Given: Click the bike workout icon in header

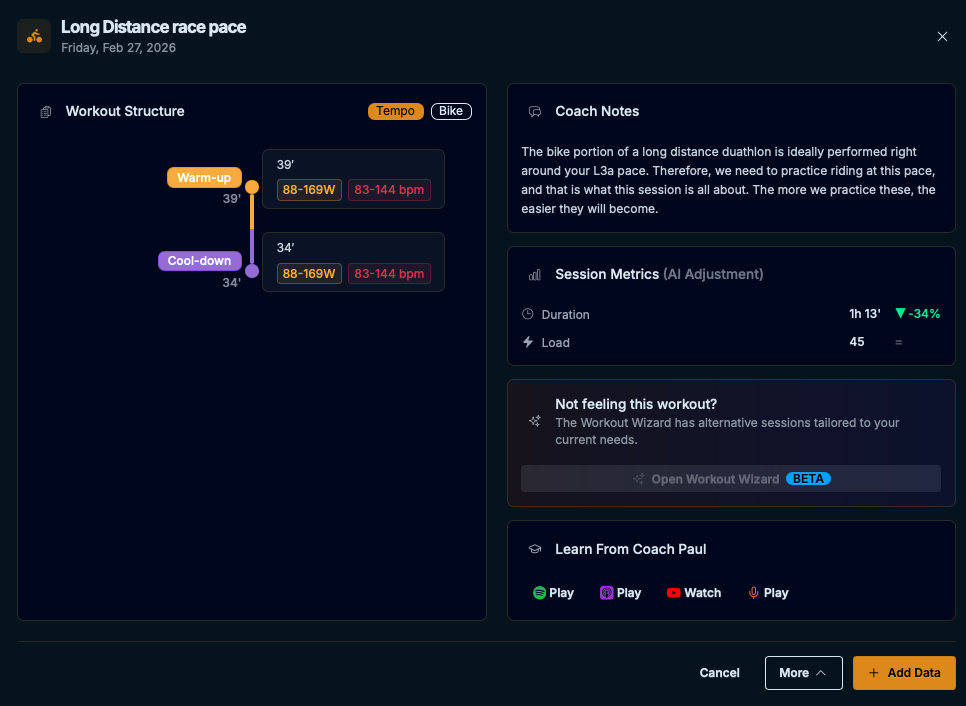Looking at the screenshot, I should click(x=34, y=36).
